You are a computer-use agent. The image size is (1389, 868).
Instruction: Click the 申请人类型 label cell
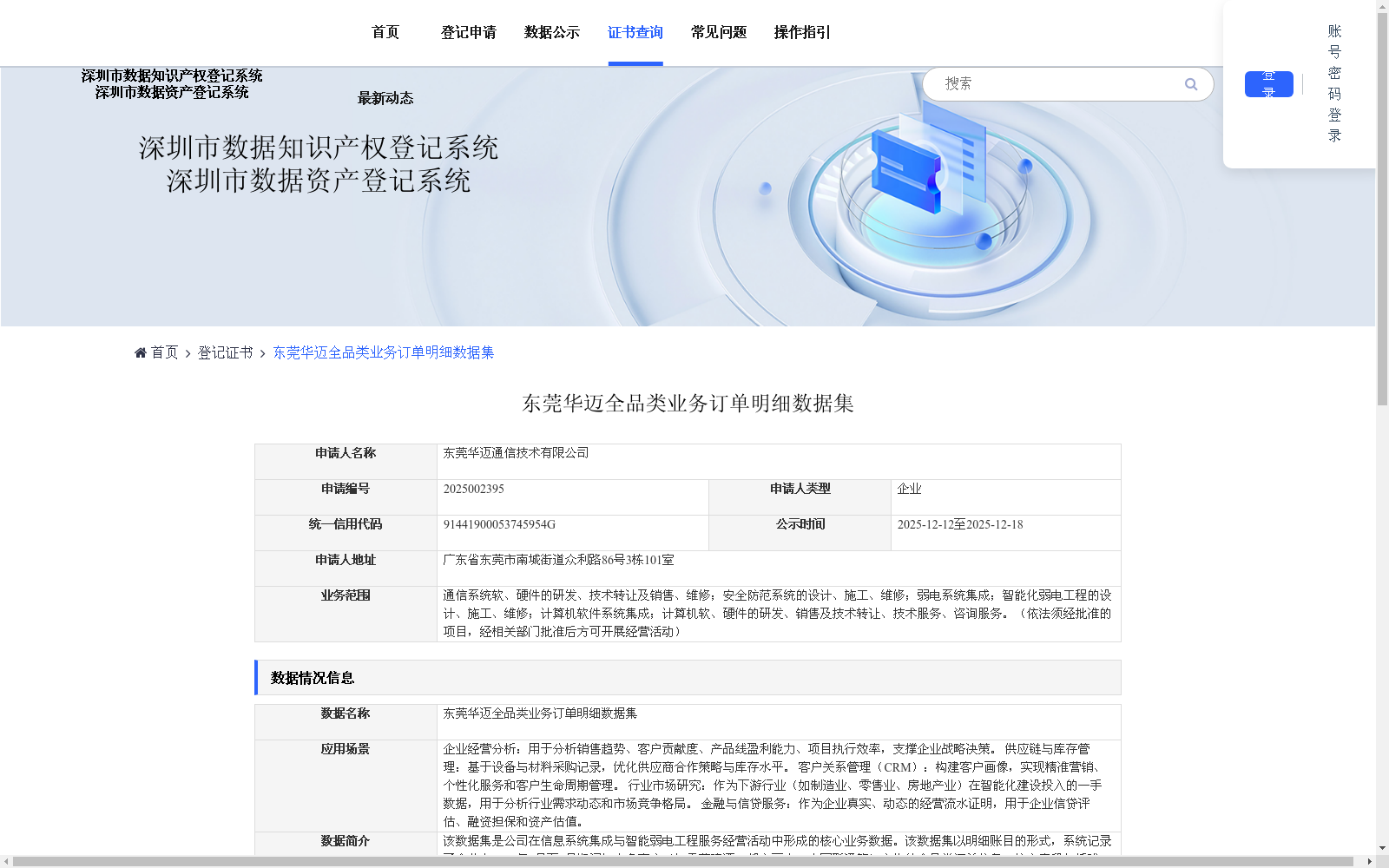(800, 497)
